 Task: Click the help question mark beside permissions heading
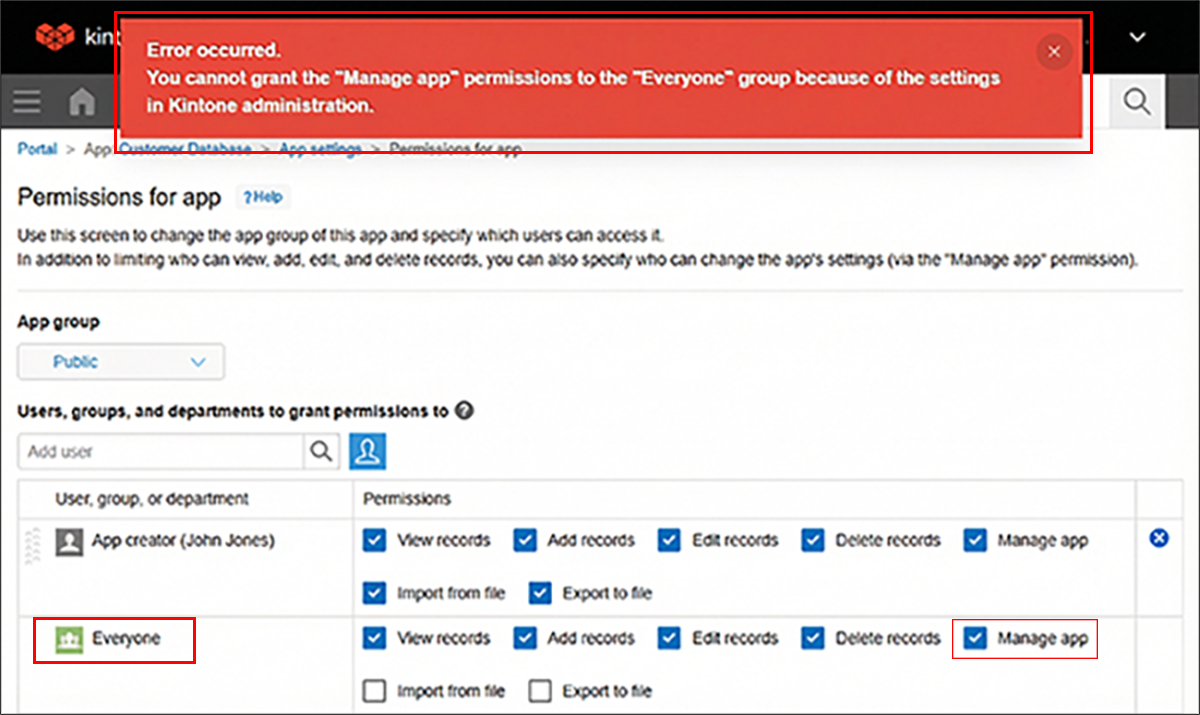[463, 410]
